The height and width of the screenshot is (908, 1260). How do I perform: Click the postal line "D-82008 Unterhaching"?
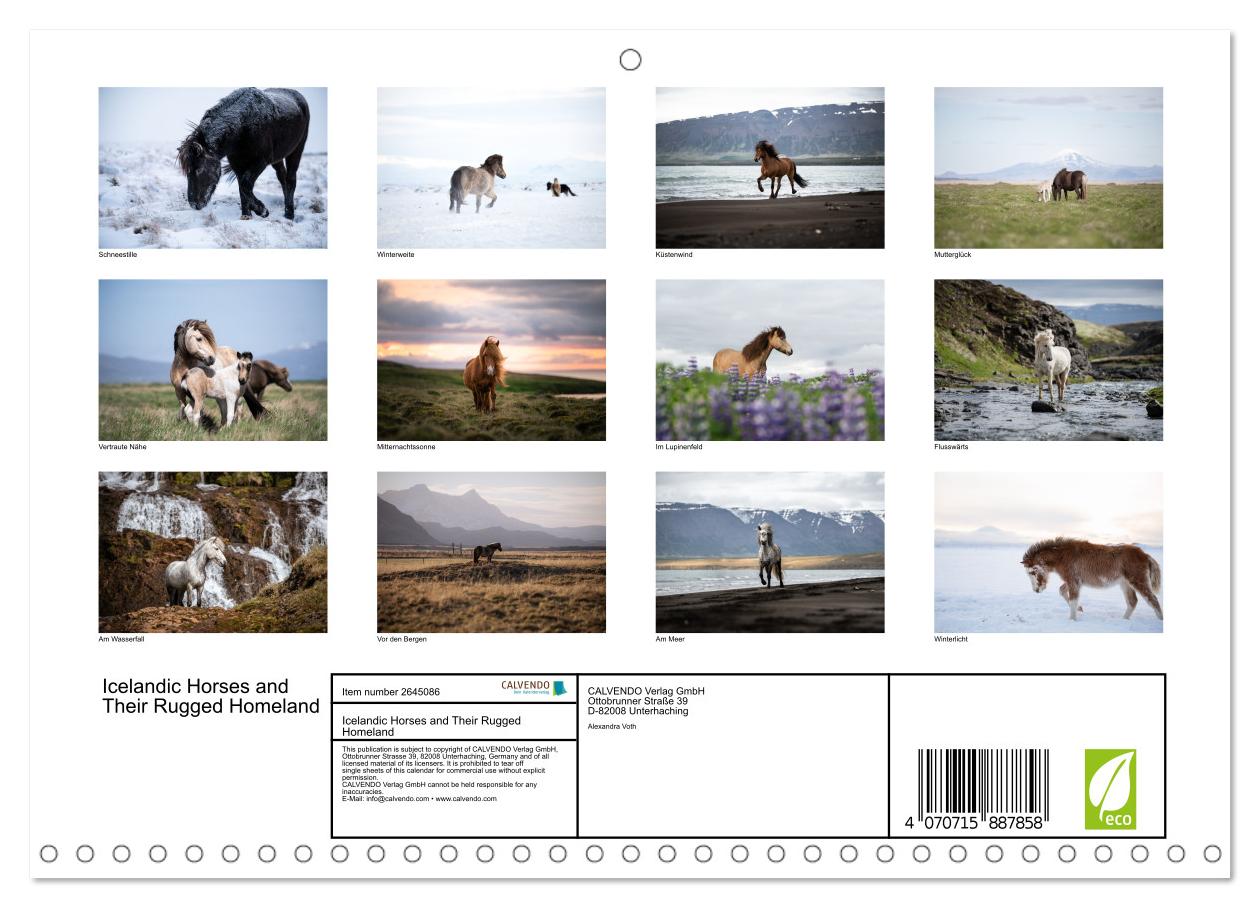tap(638, 711)
